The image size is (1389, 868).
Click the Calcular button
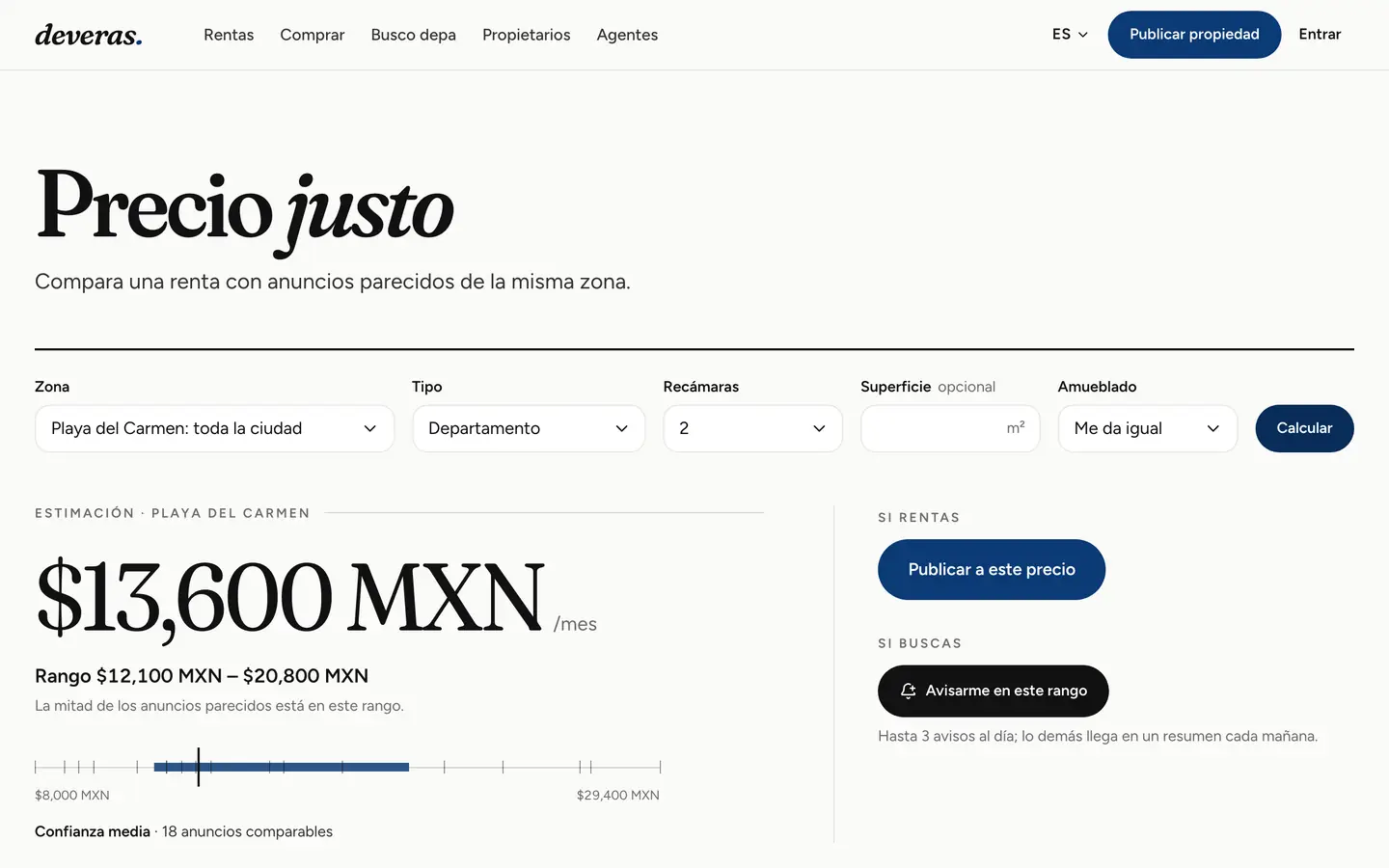[x=1304, y=428]
